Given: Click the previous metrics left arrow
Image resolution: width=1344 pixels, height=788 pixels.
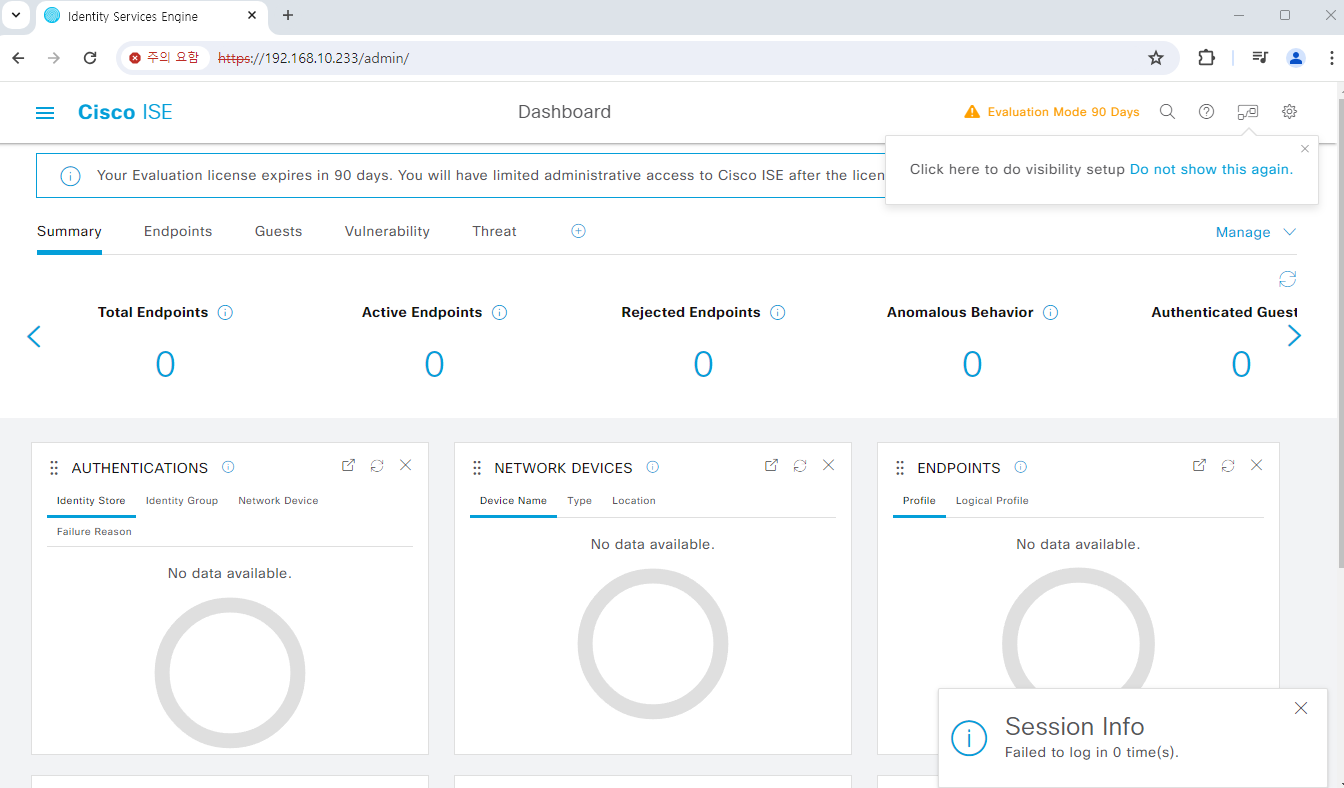Looking at the screenshot, I should 34,336.
